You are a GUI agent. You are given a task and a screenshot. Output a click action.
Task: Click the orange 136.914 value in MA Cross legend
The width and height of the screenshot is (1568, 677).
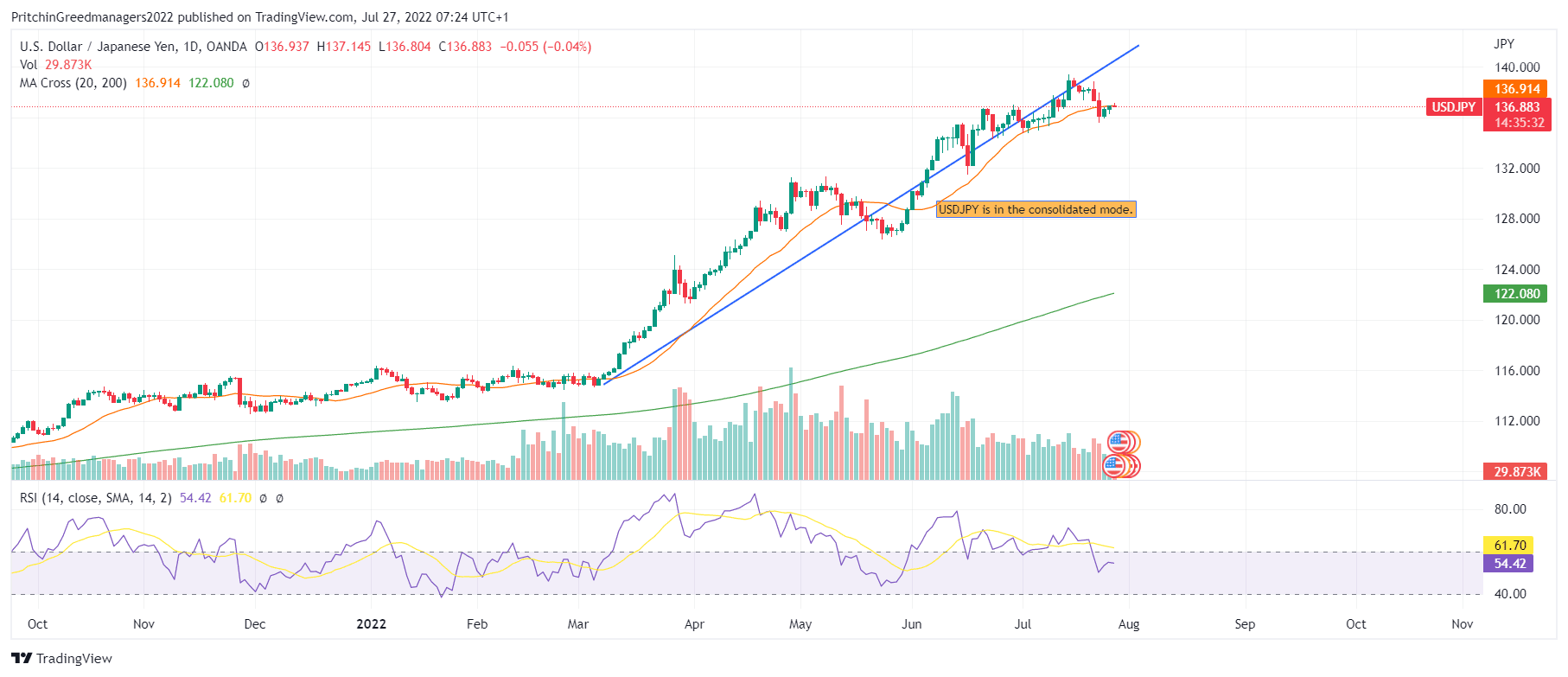157,83
